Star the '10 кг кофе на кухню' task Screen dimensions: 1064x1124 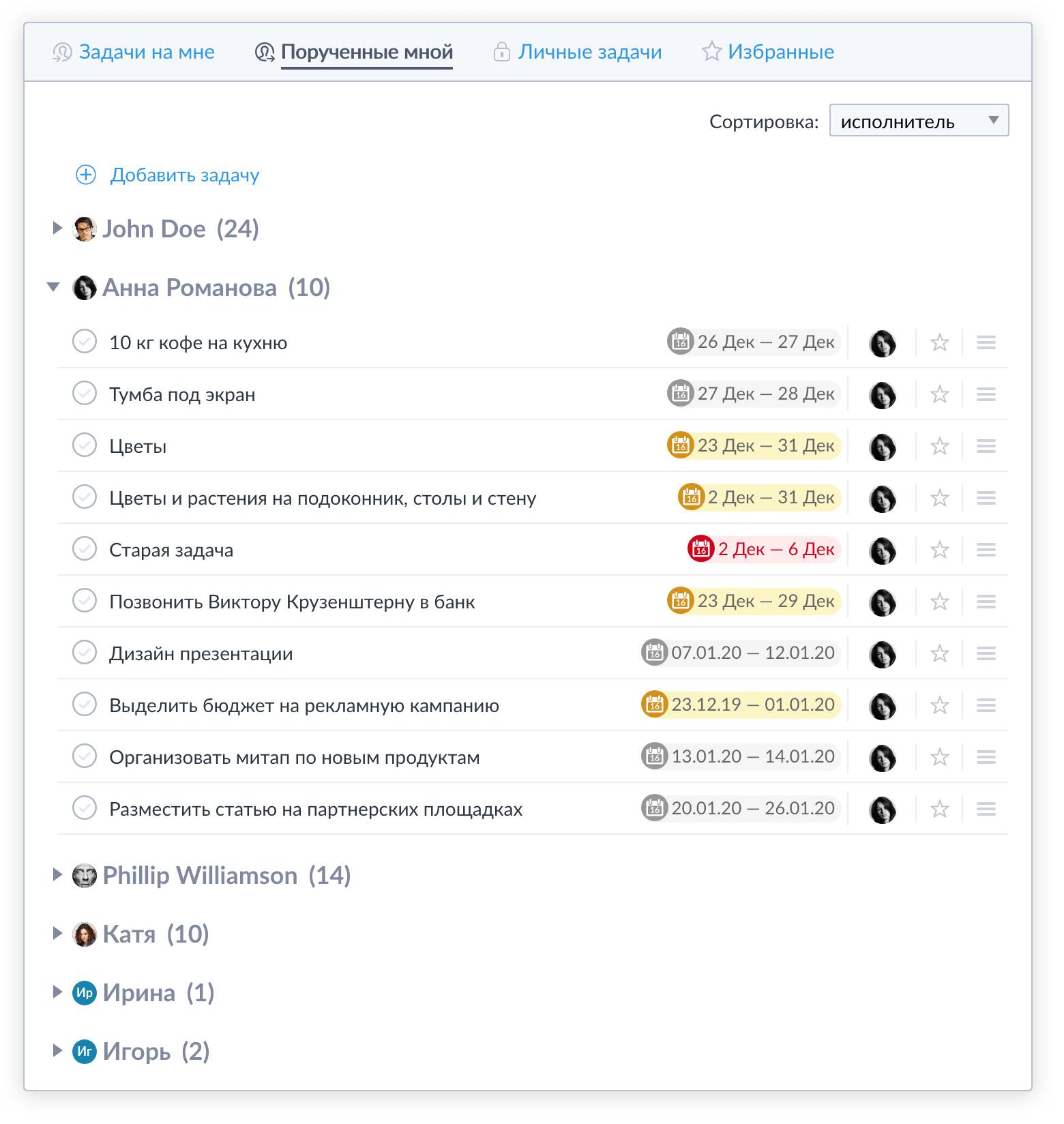[939, 342]
